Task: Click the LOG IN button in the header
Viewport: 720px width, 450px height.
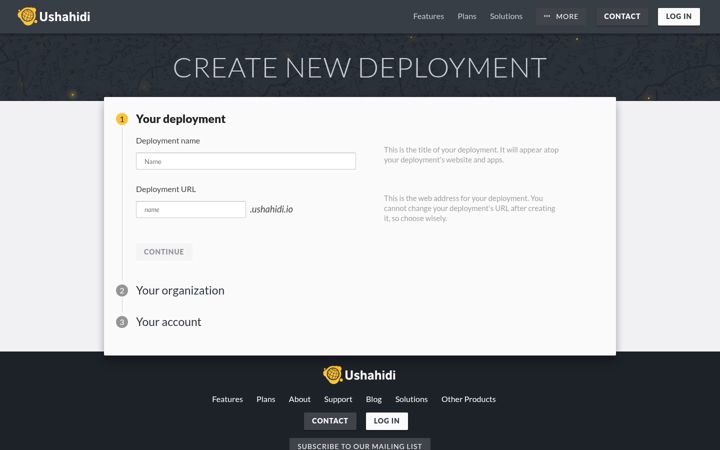Action: pos(678,17)
